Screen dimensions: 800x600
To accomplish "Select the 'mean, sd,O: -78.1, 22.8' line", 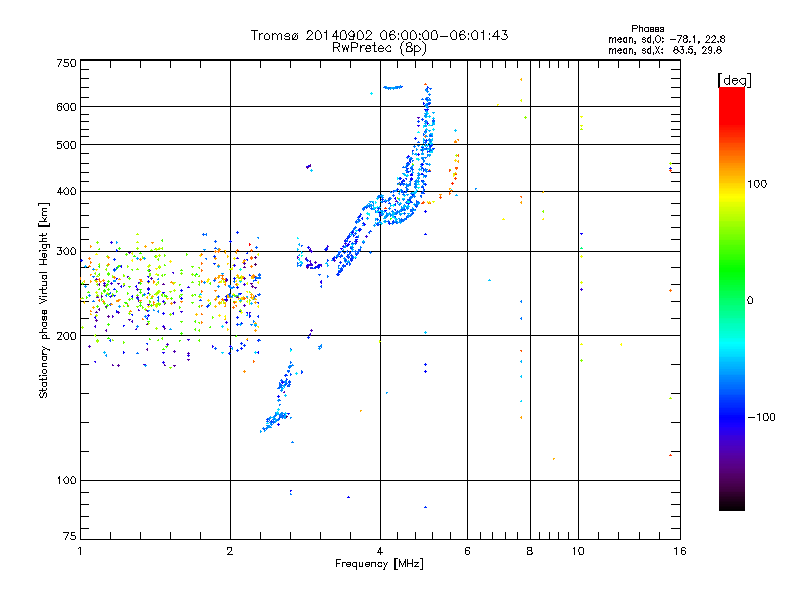I will point(666,39).
